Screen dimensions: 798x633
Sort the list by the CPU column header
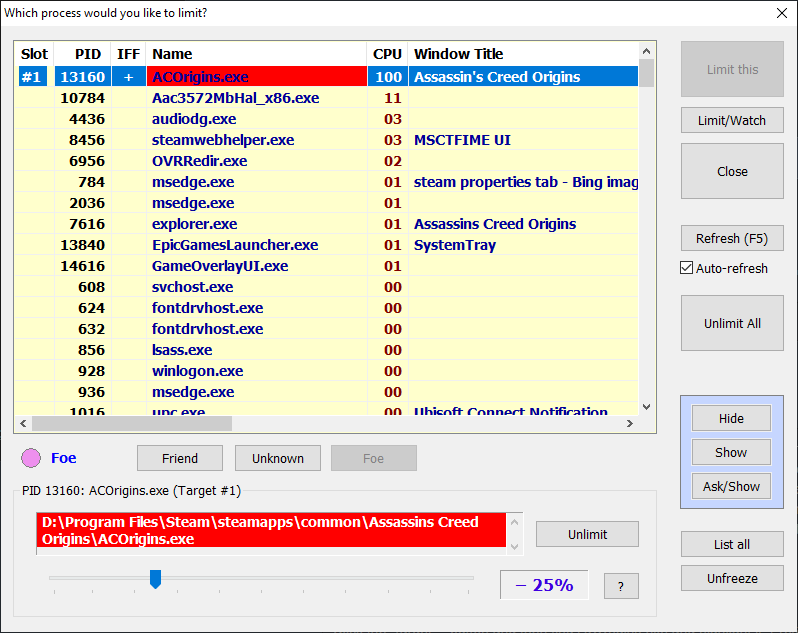[387, 54]
